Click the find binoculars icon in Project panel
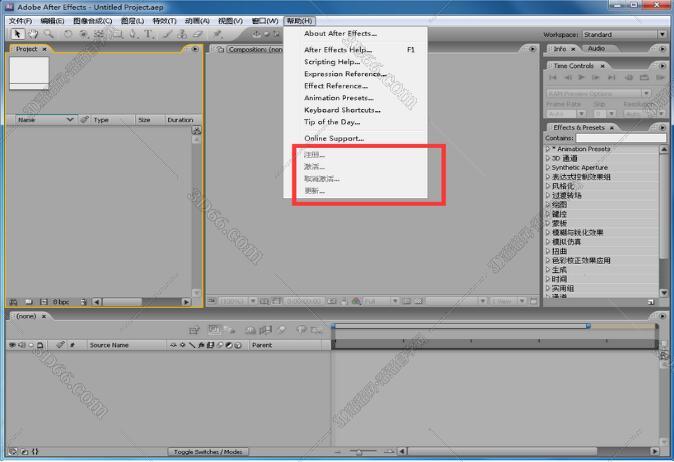Viewport: 674px width, 462px height. (13, 302)
